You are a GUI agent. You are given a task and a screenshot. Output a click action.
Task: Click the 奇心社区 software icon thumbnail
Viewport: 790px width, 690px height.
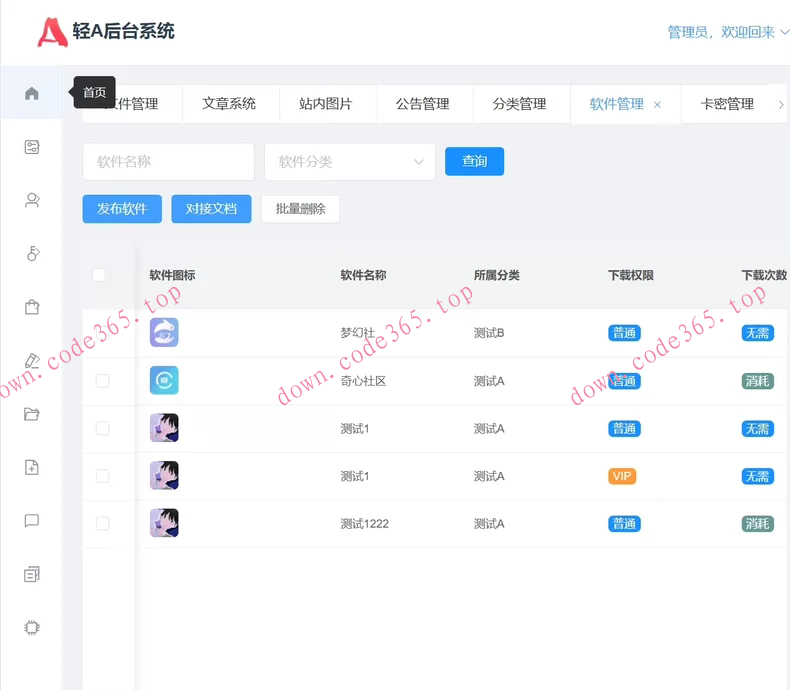(164, 380)
